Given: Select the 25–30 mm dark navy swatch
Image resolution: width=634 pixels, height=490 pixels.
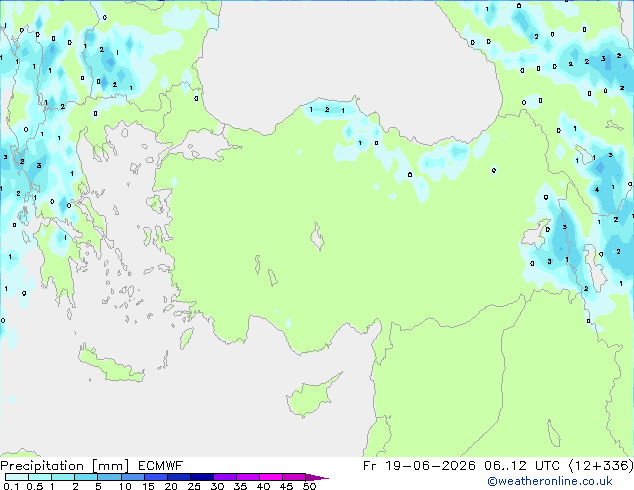Looking at the screenshot, I should pyautogui.click(x=202, y=477).
